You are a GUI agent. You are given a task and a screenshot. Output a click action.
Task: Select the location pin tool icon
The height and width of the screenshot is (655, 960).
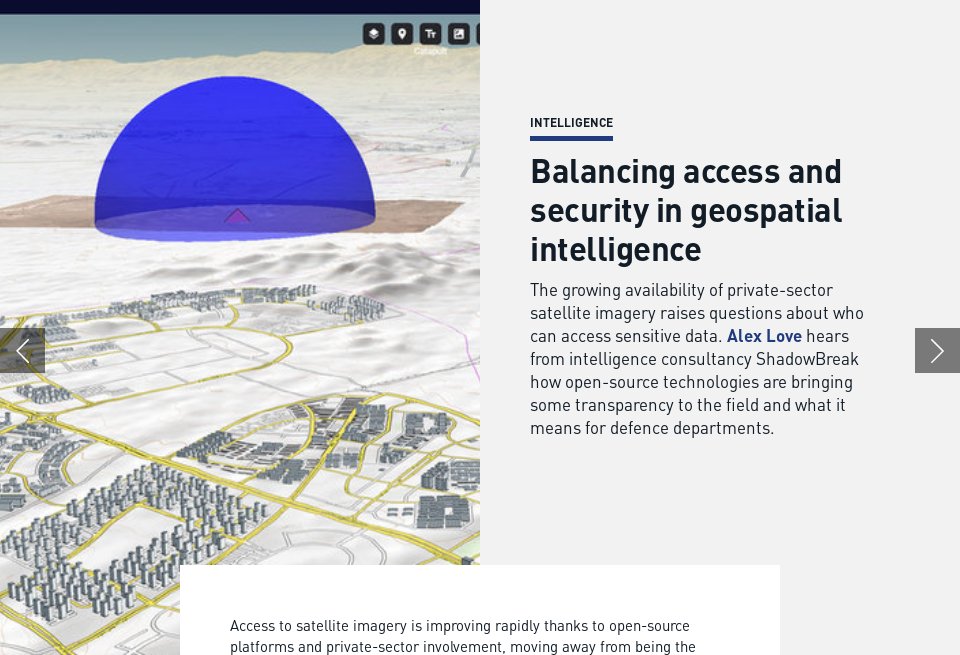(402, 34)
